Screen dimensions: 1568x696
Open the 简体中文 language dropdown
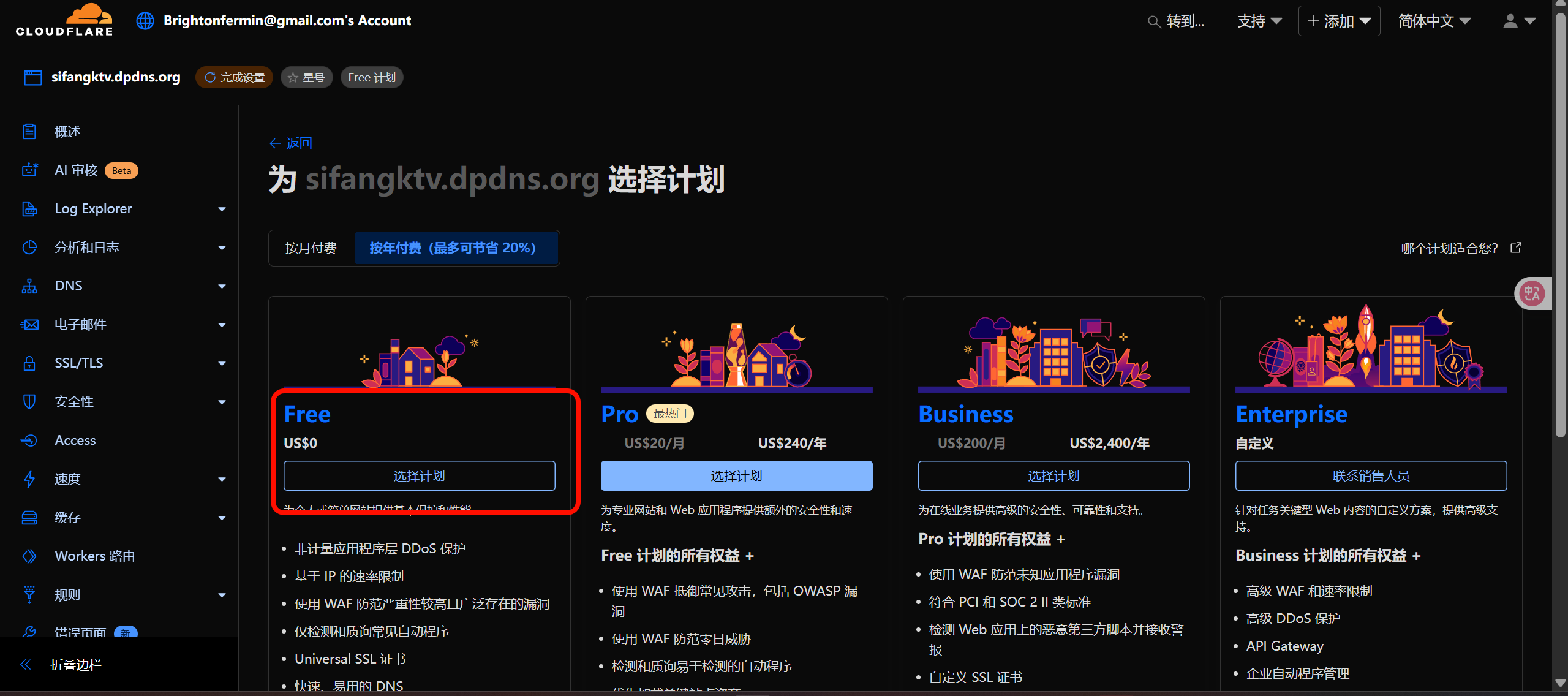1433,21
